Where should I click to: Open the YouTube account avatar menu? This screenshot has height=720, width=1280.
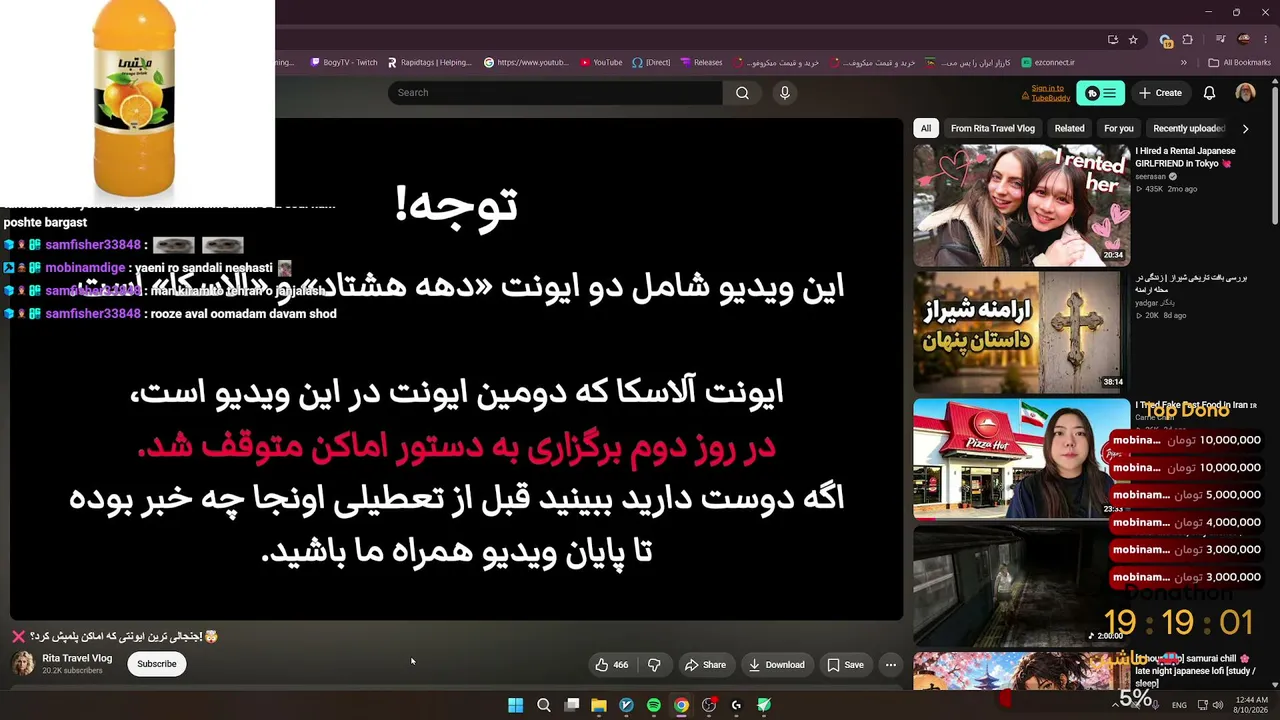(1245, 93)
